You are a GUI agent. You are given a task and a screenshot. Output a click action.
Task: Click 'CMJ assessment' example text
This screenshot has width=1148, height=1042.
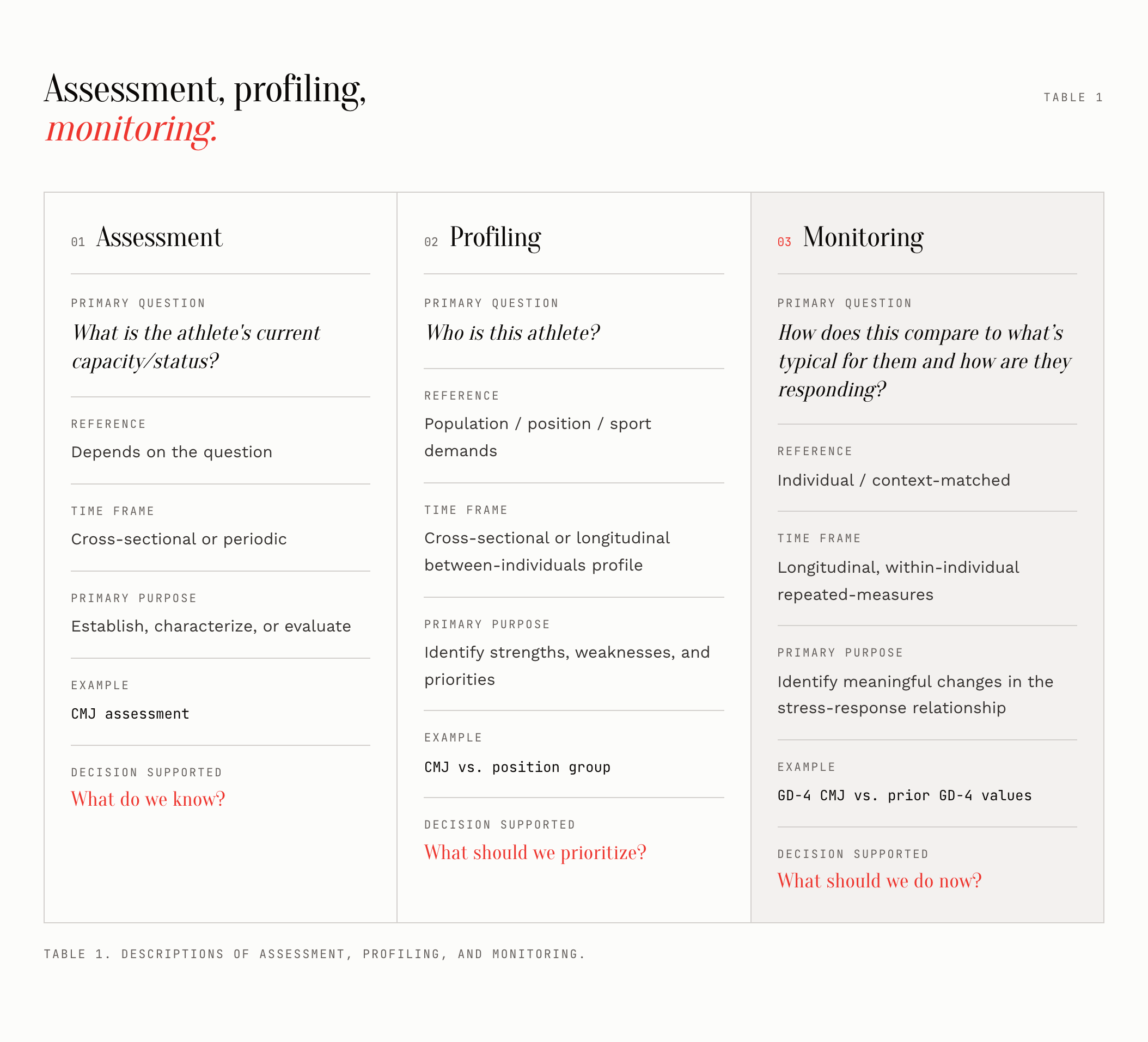point(130,714)
